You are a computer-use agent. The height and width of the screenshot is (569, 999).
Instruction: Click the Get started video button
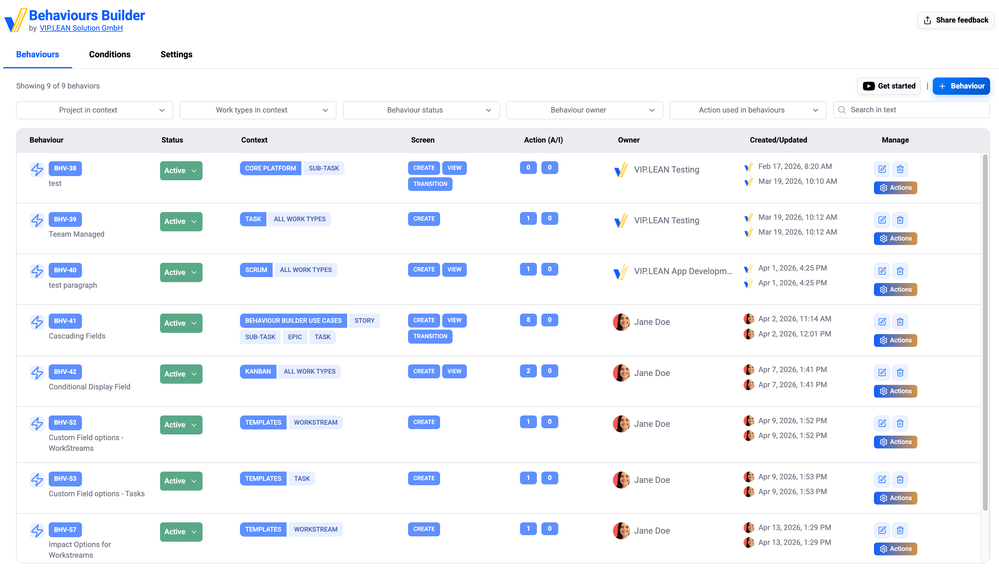click(889, 86)
